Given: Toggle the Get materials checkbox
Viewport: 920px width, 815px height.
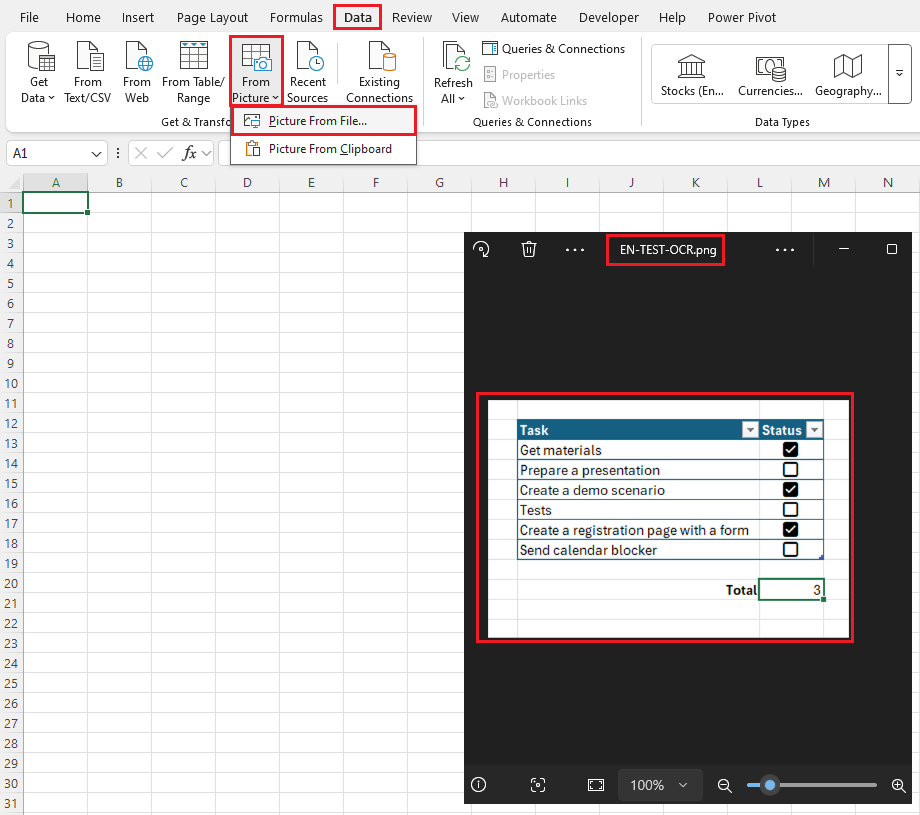Looking at the screenshot, I should tap(790, 450).
